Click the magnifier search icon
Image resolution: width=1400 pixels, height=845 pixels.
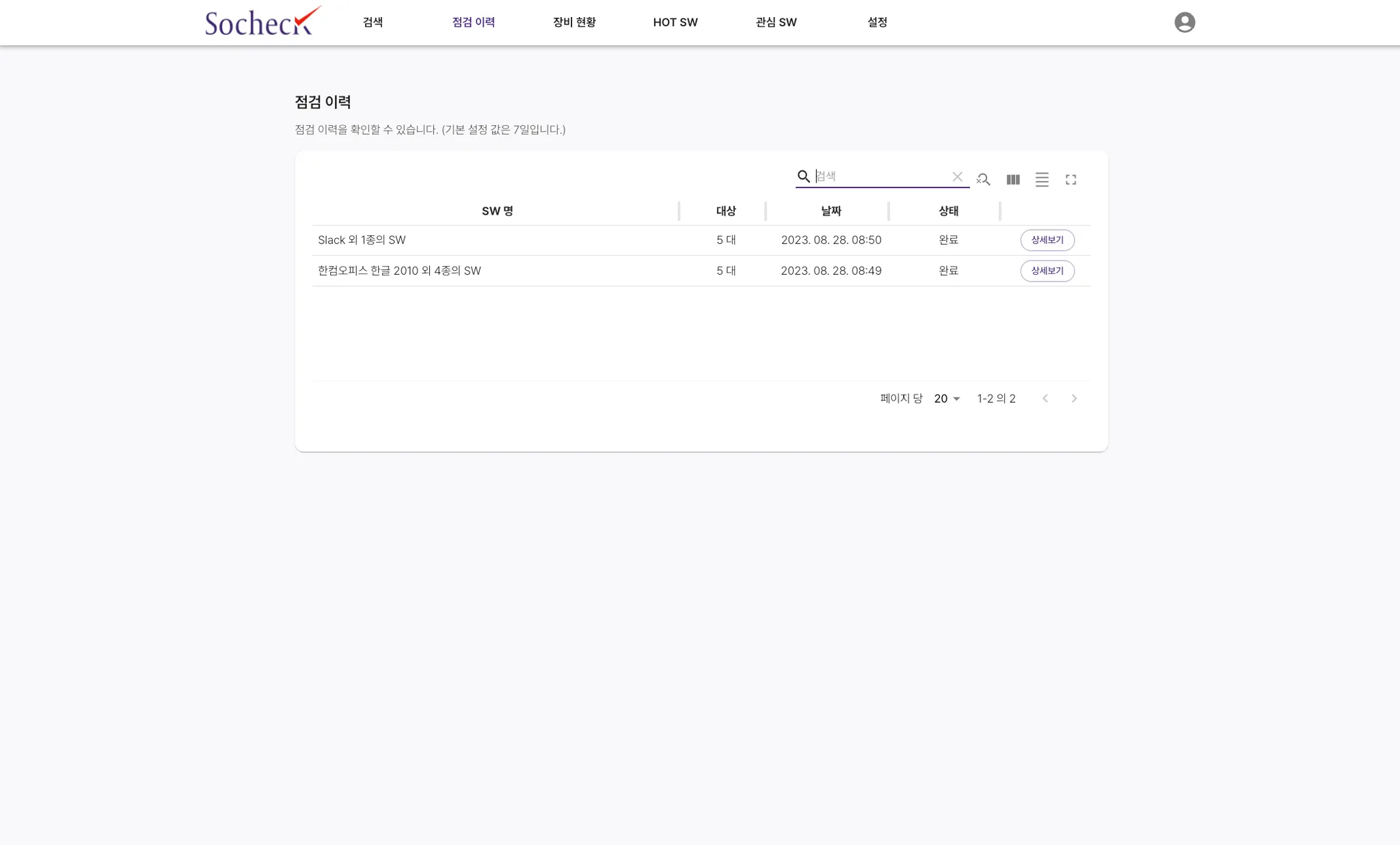click(804, 176)
